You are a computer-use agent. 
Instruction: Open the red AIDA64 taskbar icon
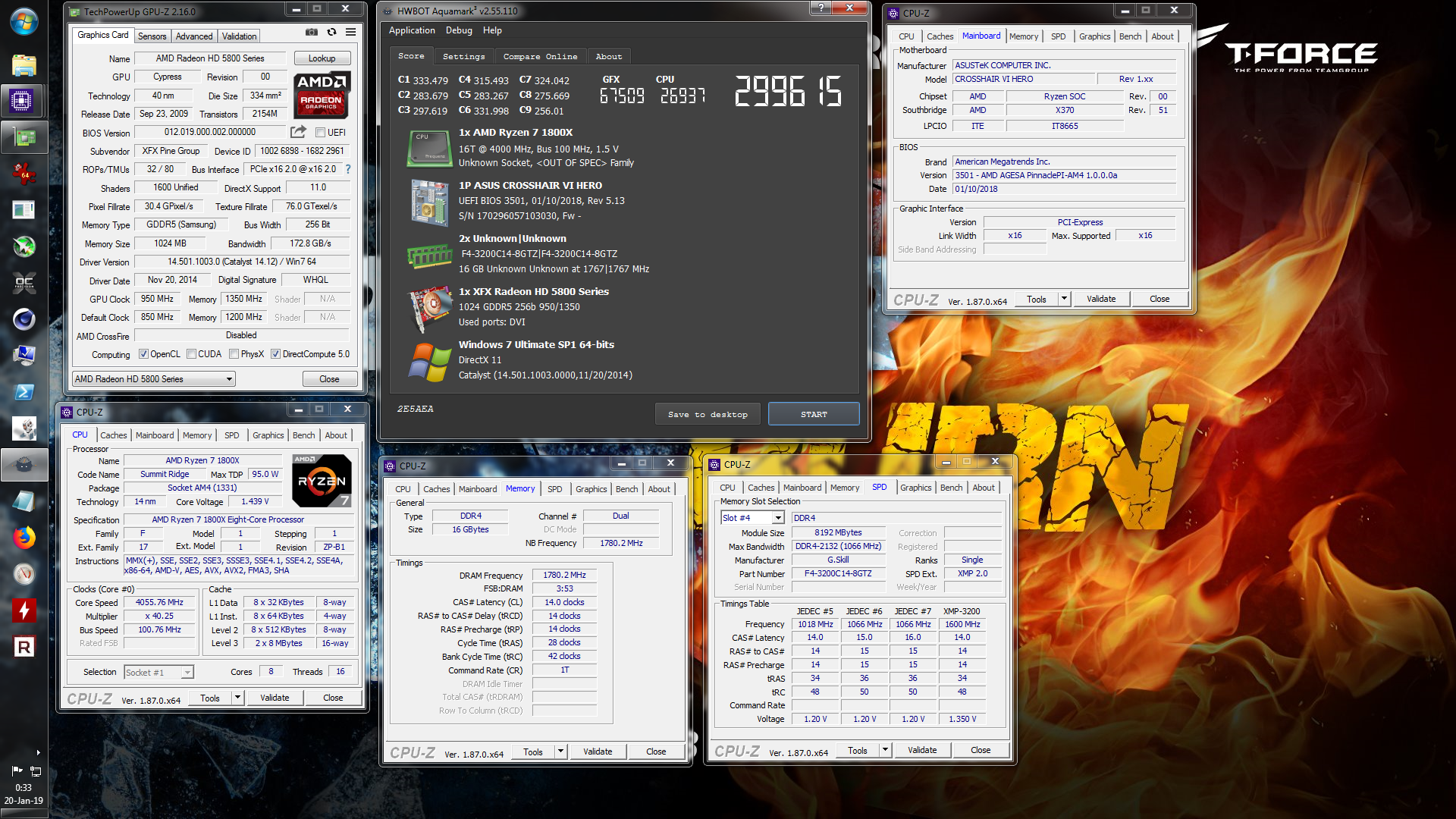pyautogui.click(x=24, y=174)
